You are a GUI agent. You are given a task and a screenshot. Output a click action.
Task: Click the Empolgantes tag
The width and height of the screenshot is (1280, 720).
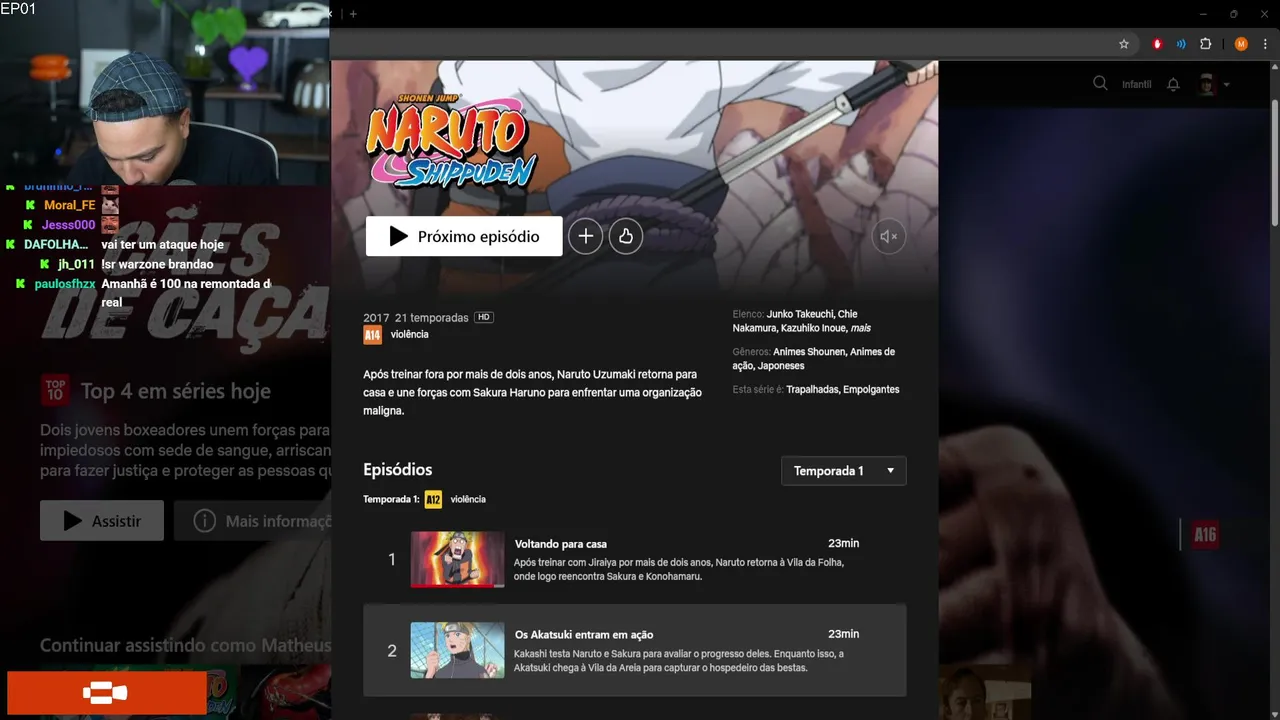871,389
